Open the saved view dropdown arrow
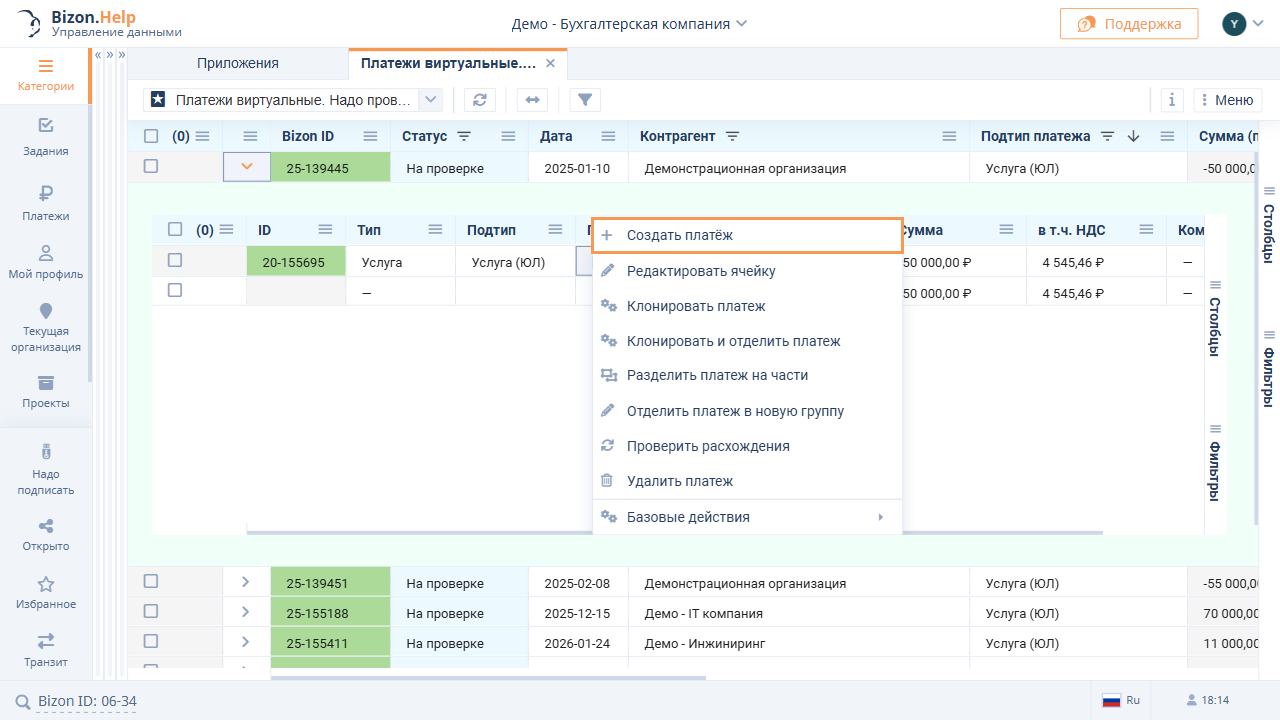1280x720 pixels. pos(430,100)
